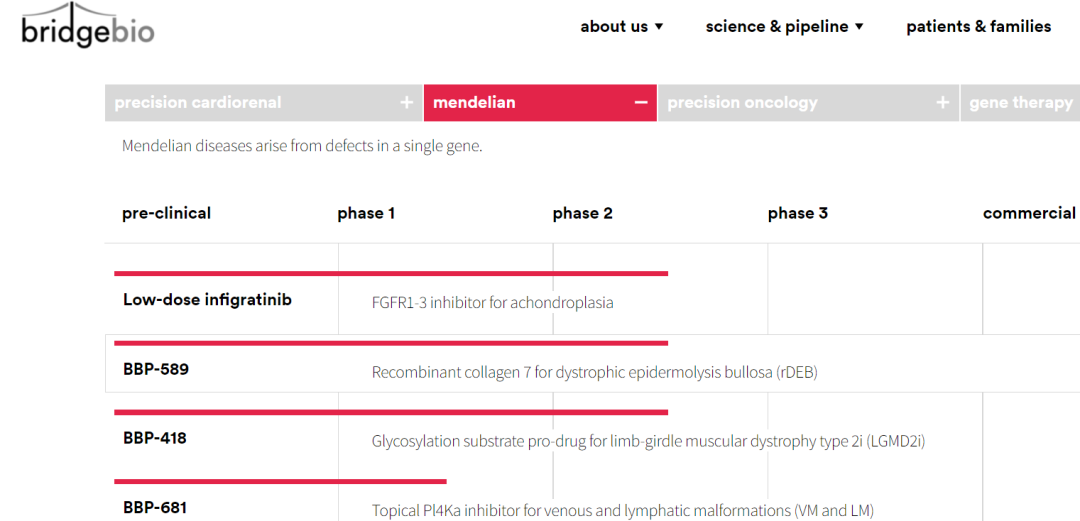The image size is (1080, 521).
Task: Click the BBP-681 red progress bar
Action: [x=280, y=481]
